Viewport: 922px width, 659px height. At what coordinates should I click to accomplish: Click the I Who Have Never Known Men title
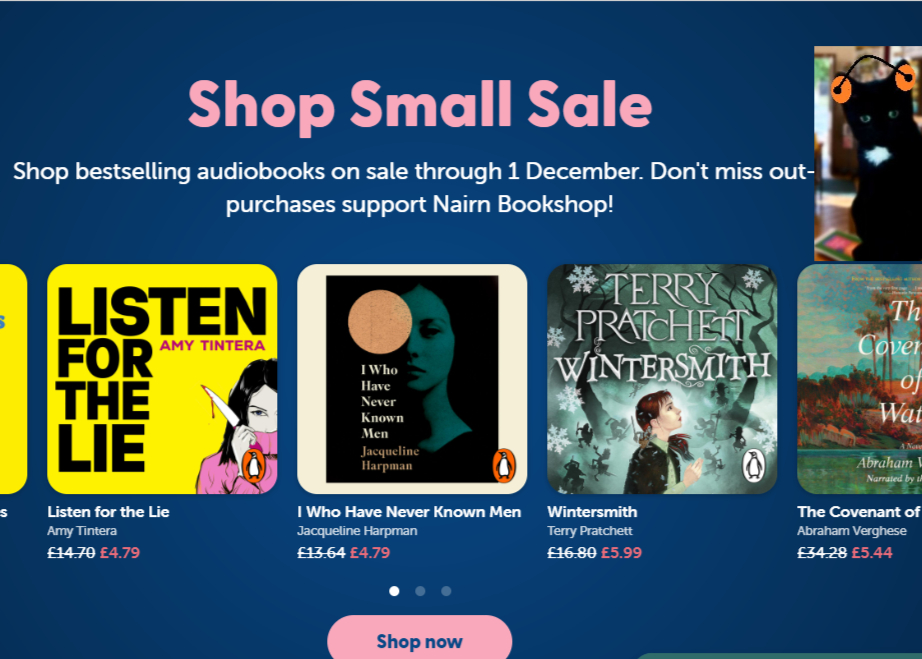click(409, 512)
